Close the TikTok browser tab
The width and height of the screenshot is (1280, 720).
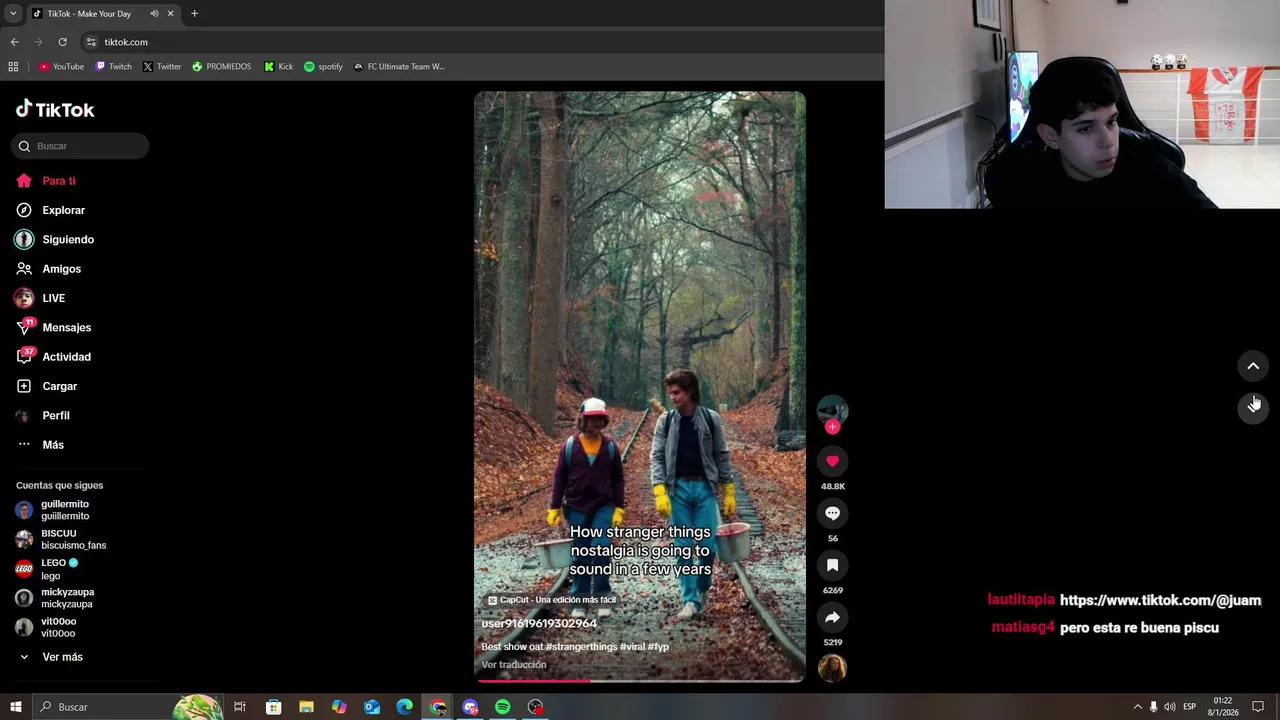171,14
